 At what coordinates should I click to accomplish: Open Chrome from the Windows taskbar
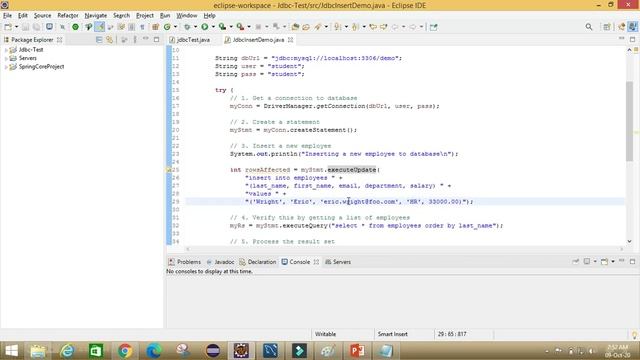click(x=125, y=351)
